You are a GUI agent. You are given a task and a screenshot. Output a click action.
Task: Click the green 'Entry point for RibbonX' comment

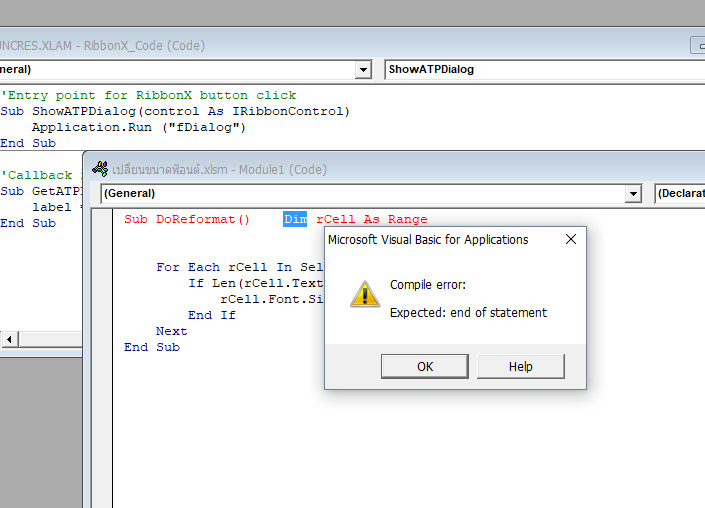(150, 96)
